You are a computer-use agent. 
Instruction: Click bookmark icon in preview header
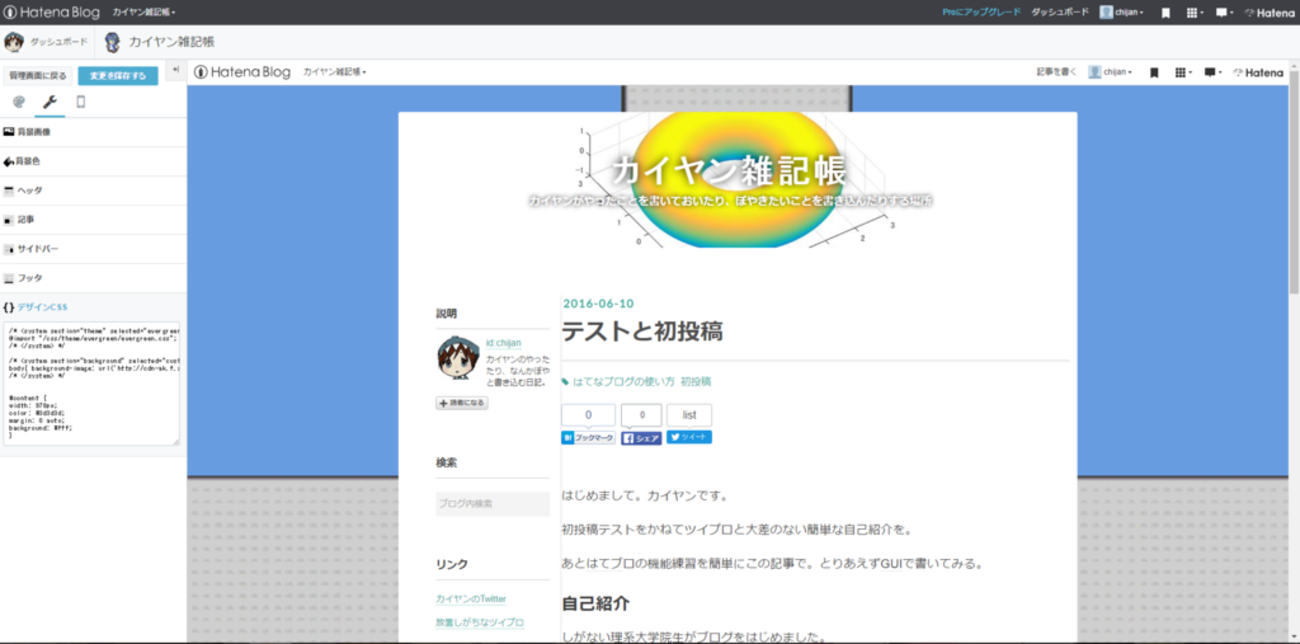coord(1154,72)
